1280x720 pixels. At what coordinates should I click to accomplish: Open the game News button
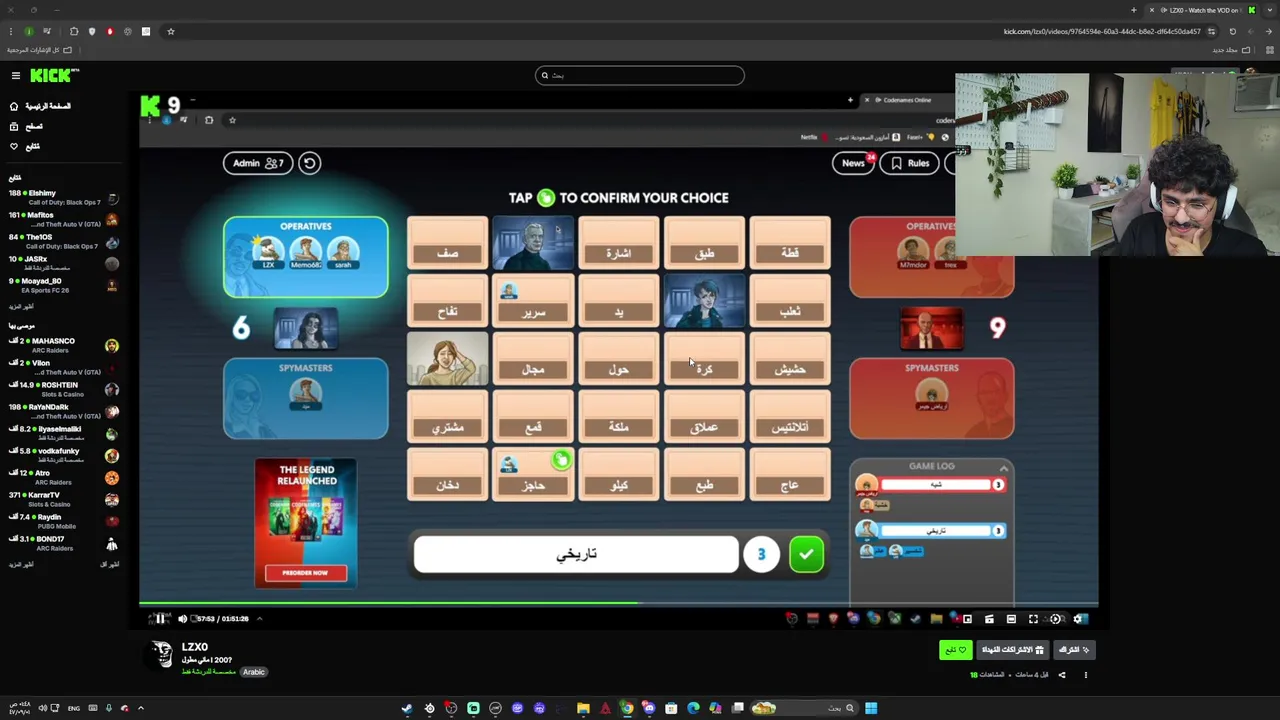point(853,163)
